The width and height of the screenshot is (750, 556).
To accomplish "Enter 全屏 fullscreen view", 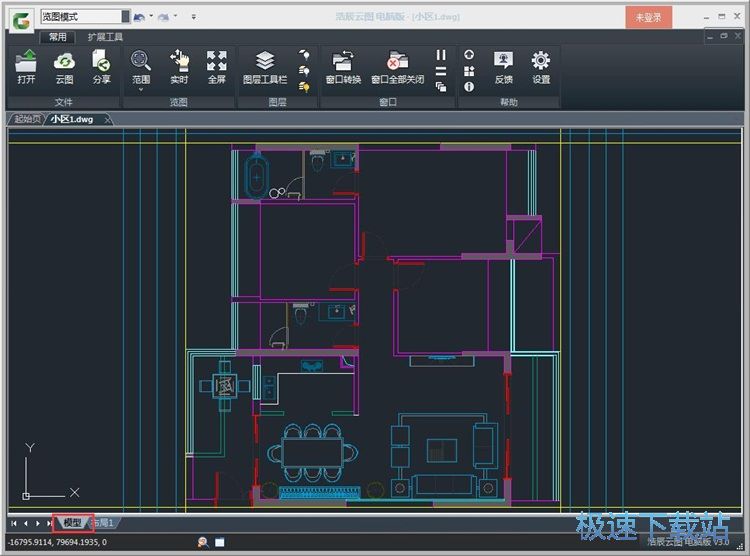I will [216, 62].
